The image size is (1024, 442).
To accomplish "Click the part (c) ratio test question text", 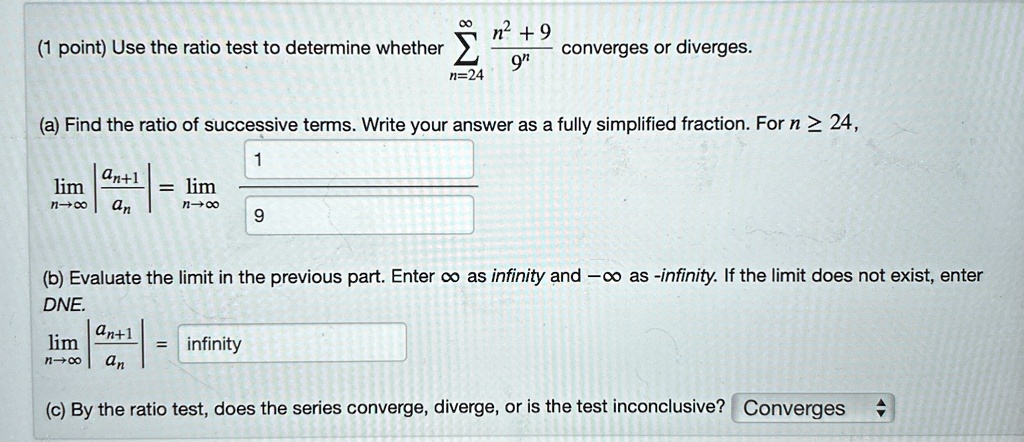I will 385,409.
